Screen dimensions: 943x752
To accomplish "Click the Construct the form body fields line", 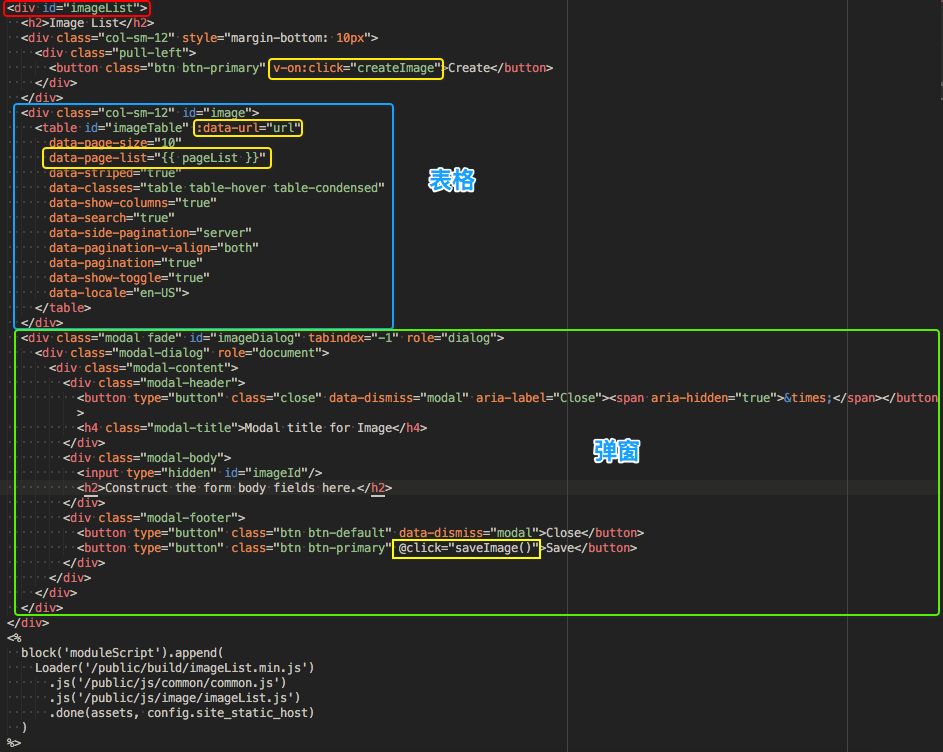I will click(x=235, y=488).
